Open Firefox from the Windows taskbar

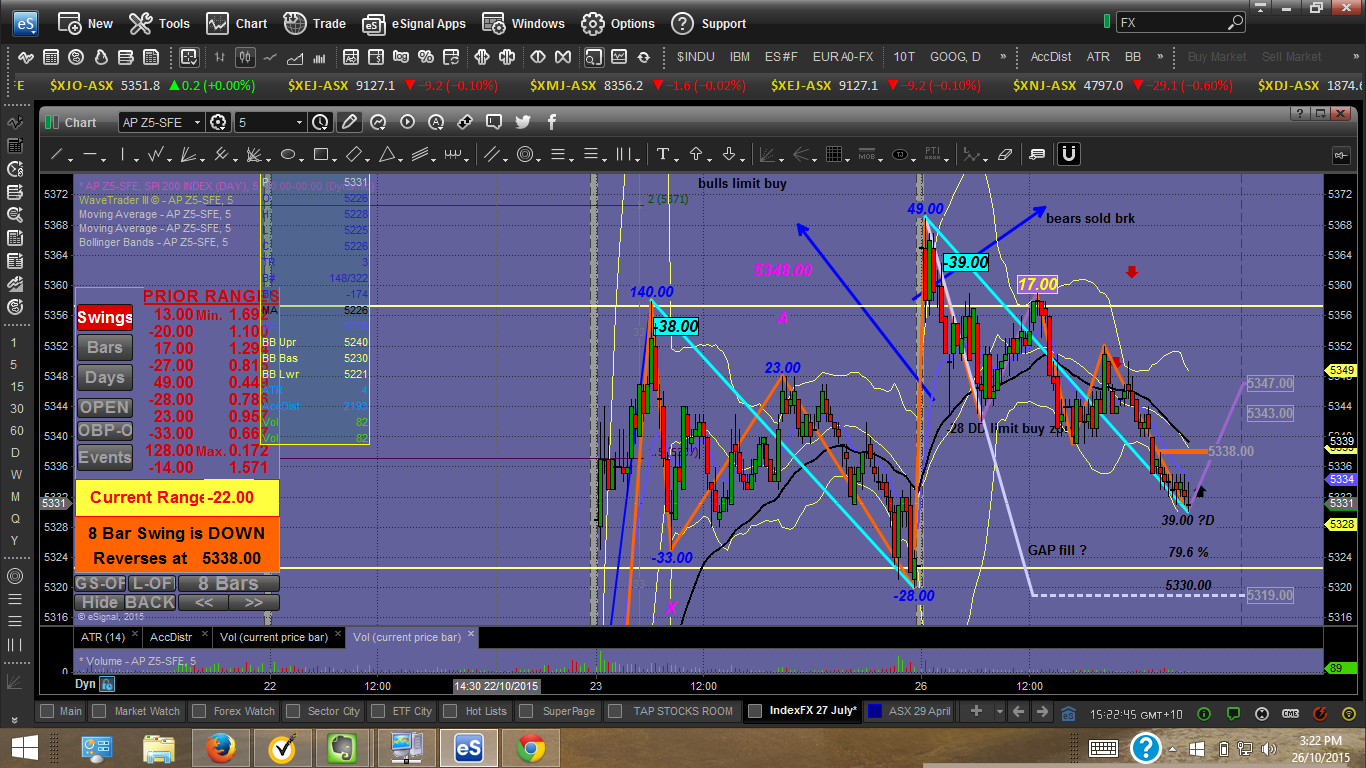coord(221,747)
